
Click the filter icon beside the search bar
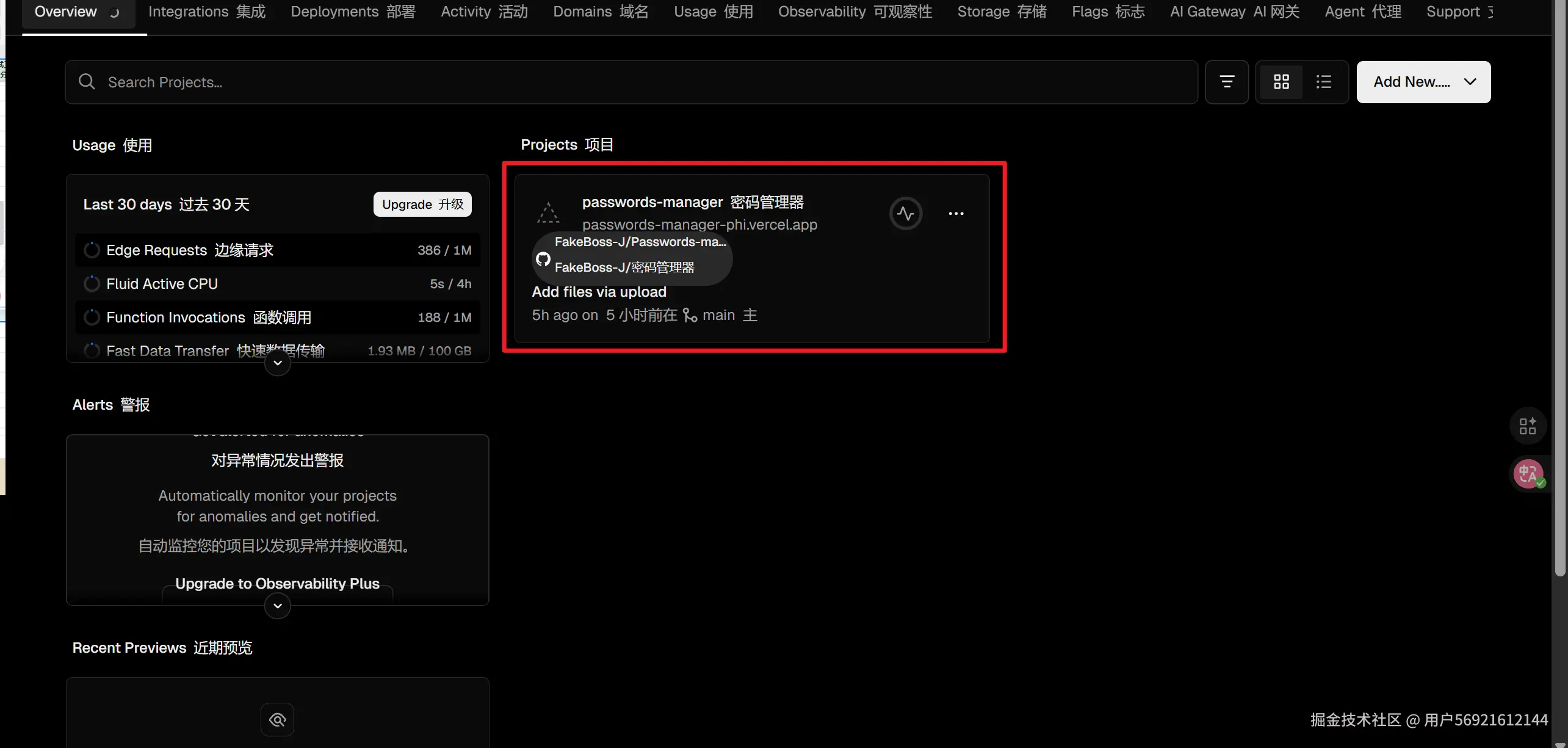[1226, 82]
